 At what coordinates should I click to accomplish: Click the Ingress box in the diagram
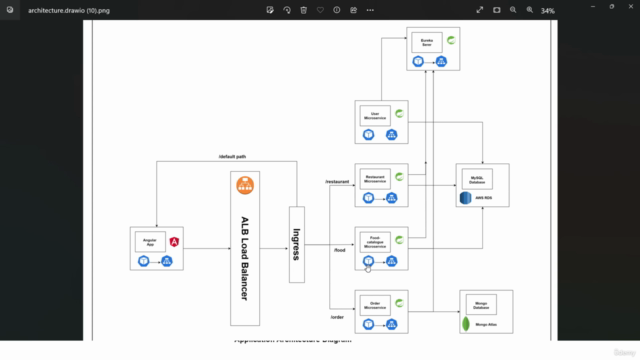[297, 244]
